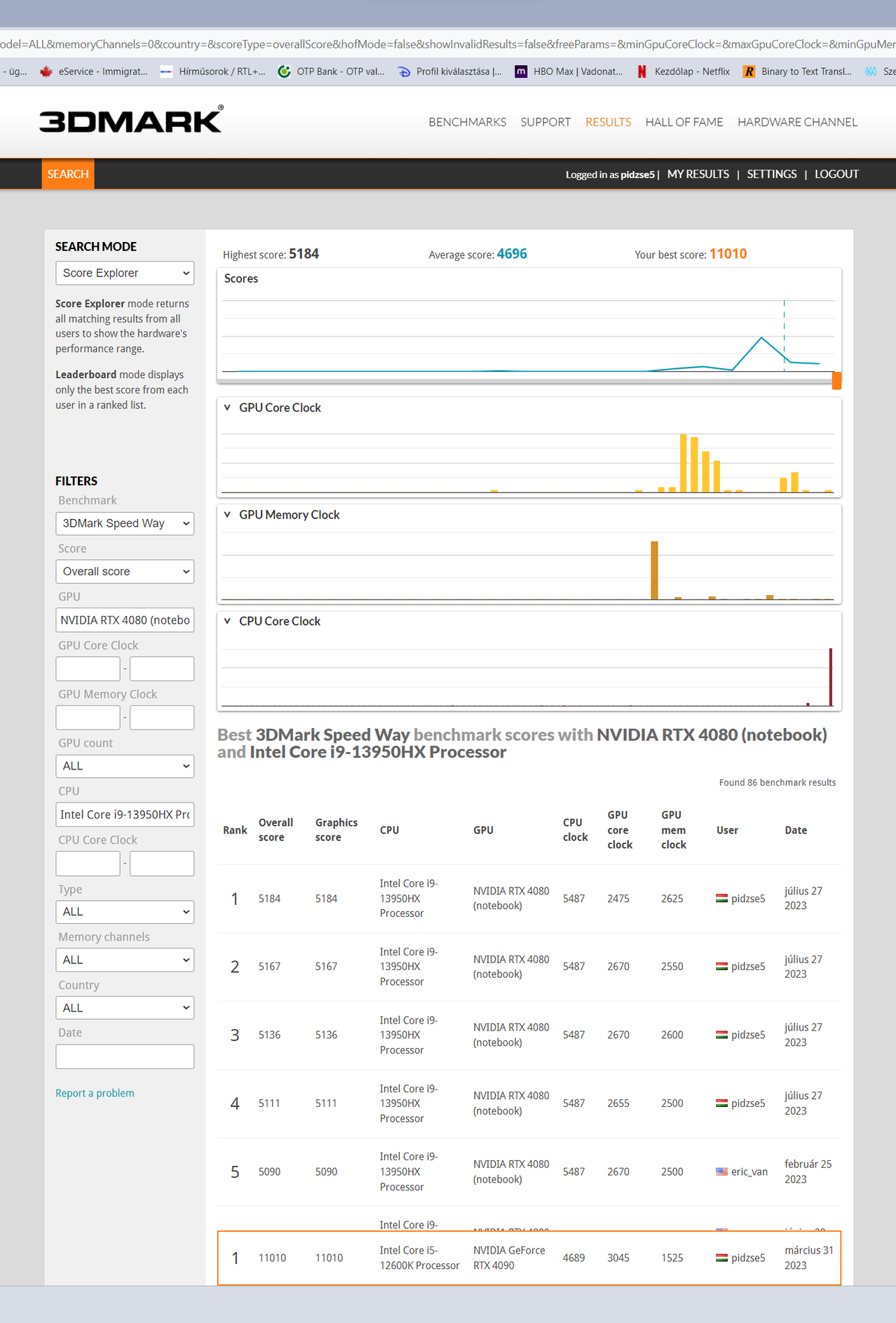Focus the CPU Core Clock minimum field
Viewport: 896px width, 1323px height.
pos(88,864)
